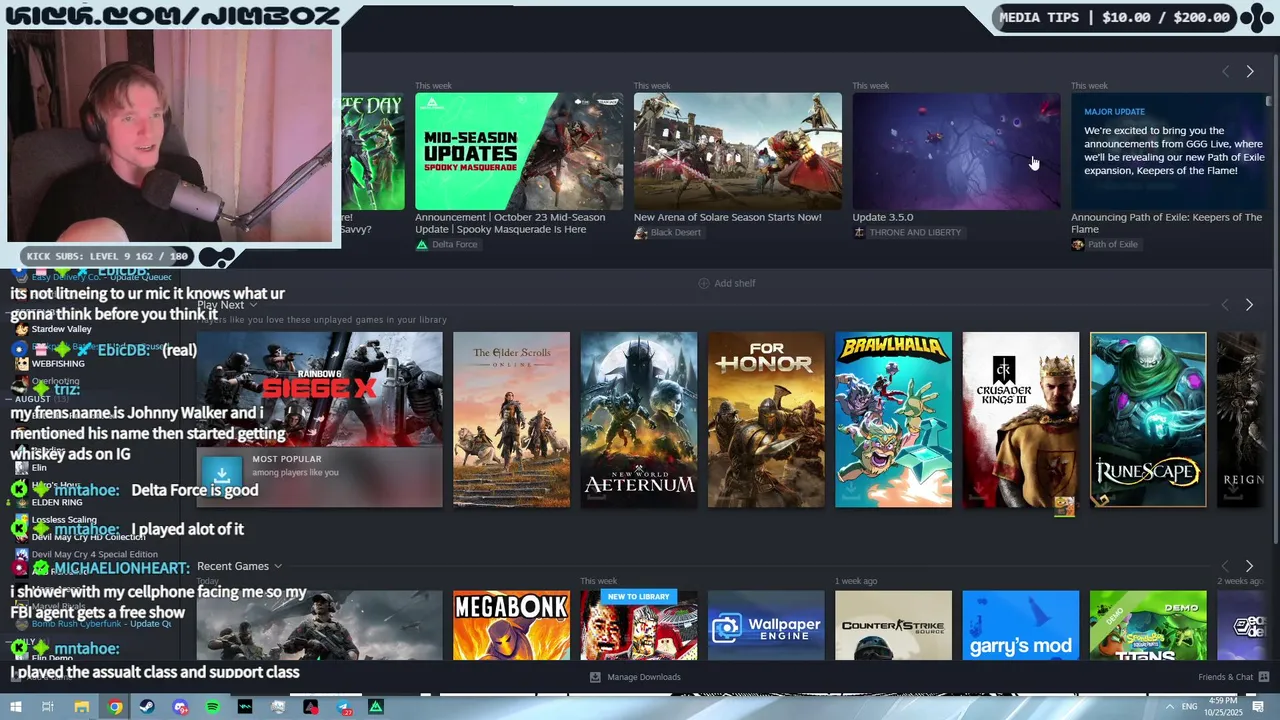Select the Brawlhalla cover
Viewport: 1280px width, 720px height.
pos(893,419)
